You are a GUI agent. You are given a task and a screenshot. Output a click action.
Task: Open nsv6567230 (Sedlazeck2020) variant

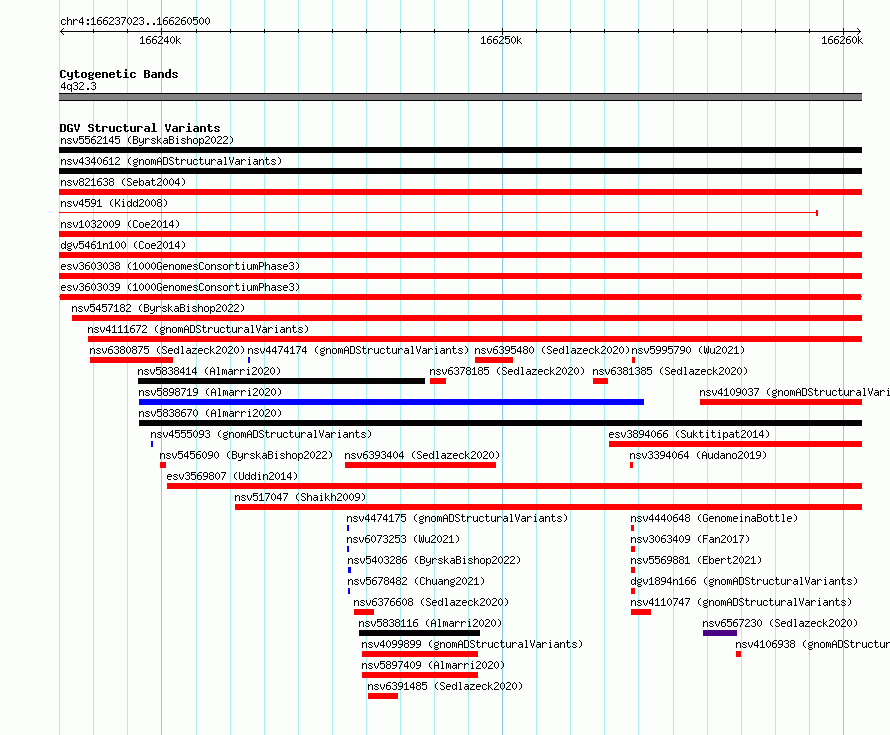(780, 623)
